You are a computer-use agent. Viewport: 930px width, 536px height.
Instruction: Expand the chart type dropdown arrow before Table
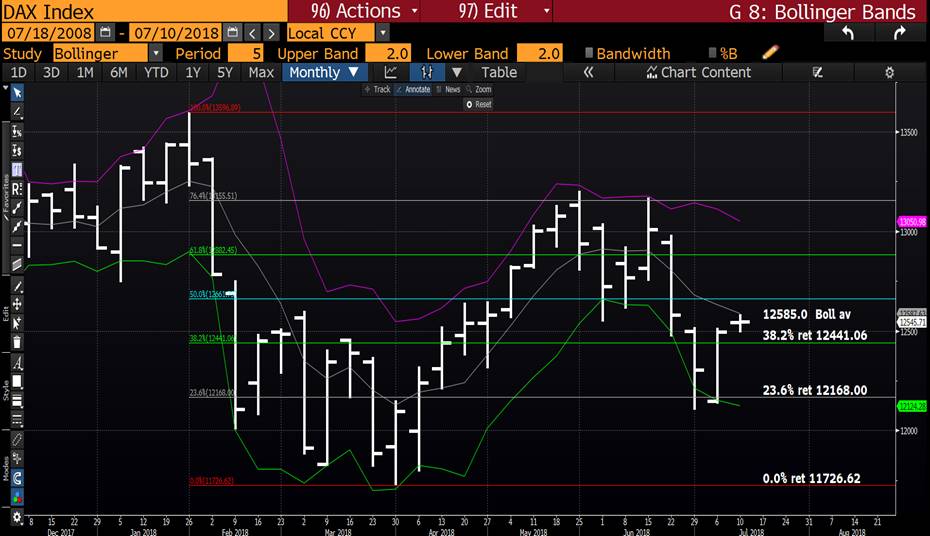[457, 72]
